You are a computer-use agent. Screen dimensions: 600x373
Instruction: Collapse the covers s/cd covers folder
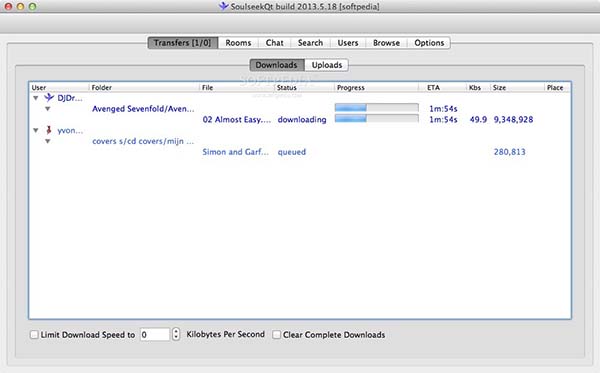point(47,141)
